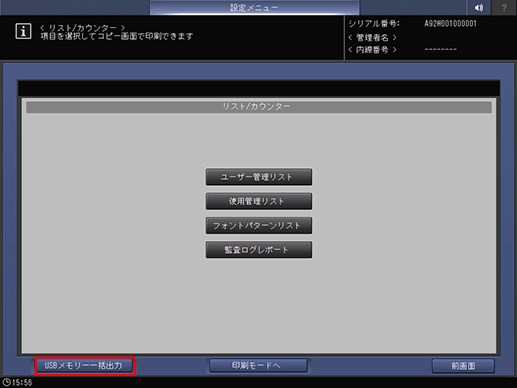This screenshot has height=388, width=517.
Task: Click the USBメモリー一括出力 button
Action: (85, 366)
